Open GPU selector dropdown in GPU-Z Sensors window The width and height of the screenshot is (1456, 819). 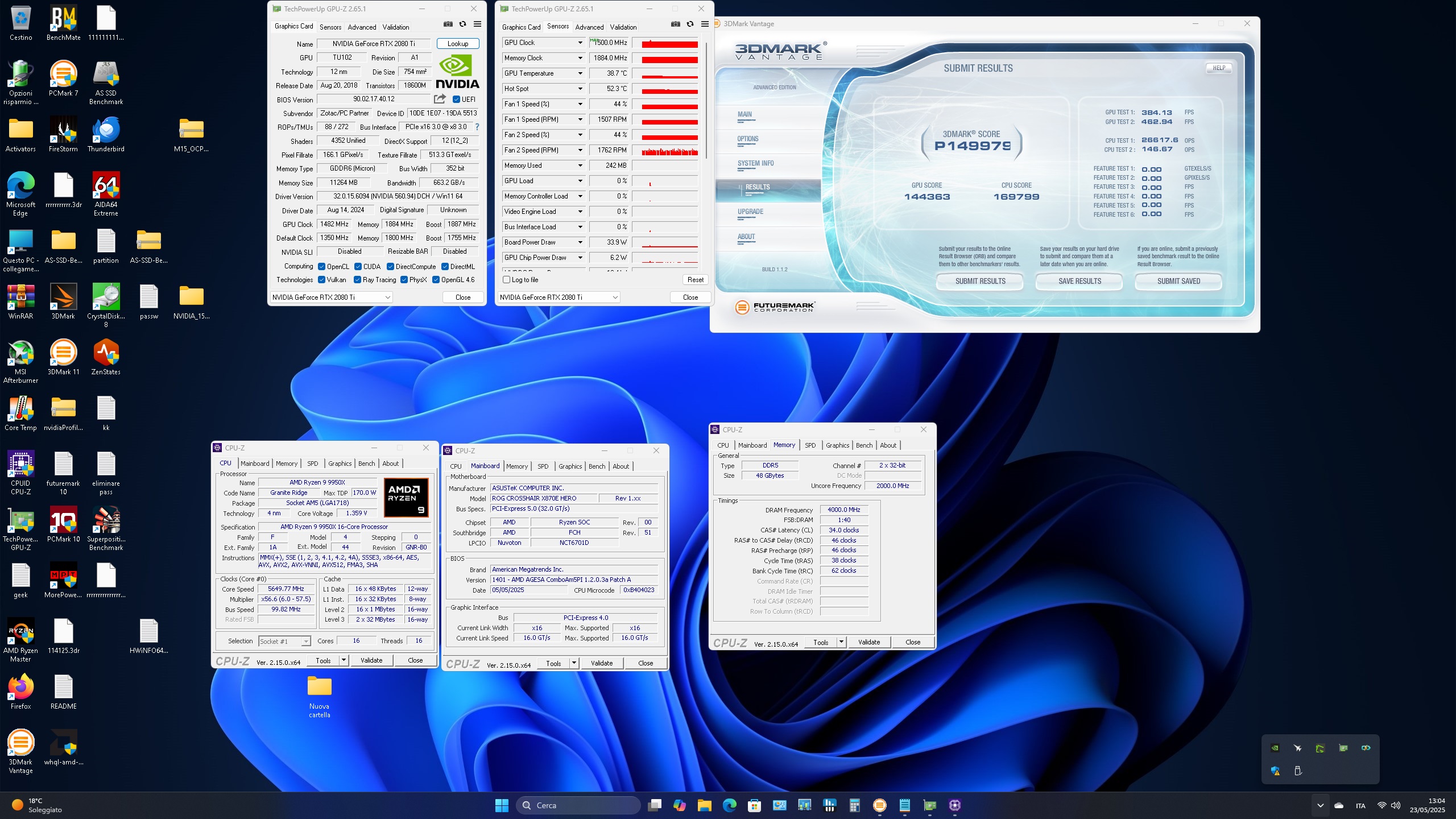[x=559, y=297]
